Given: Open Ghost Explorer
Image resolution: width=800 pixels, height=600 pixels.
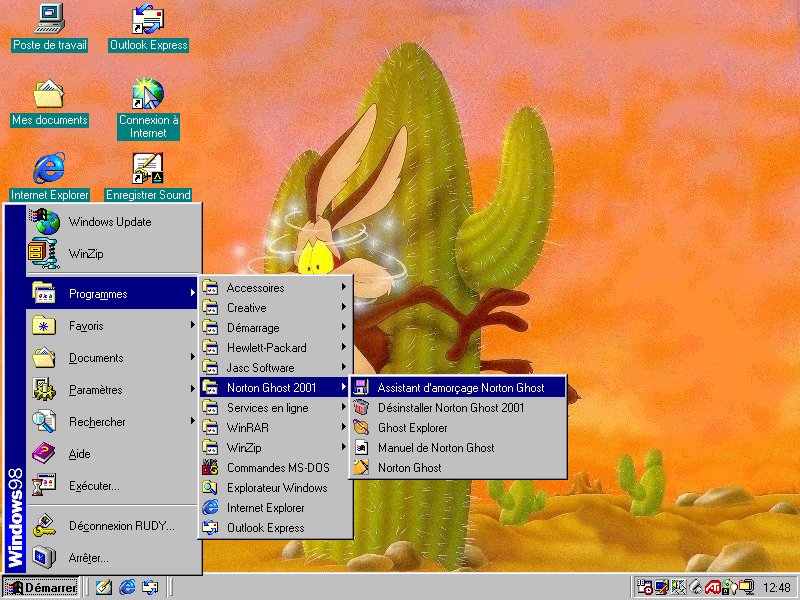Looking at the screenshot, I should (458, 428).
